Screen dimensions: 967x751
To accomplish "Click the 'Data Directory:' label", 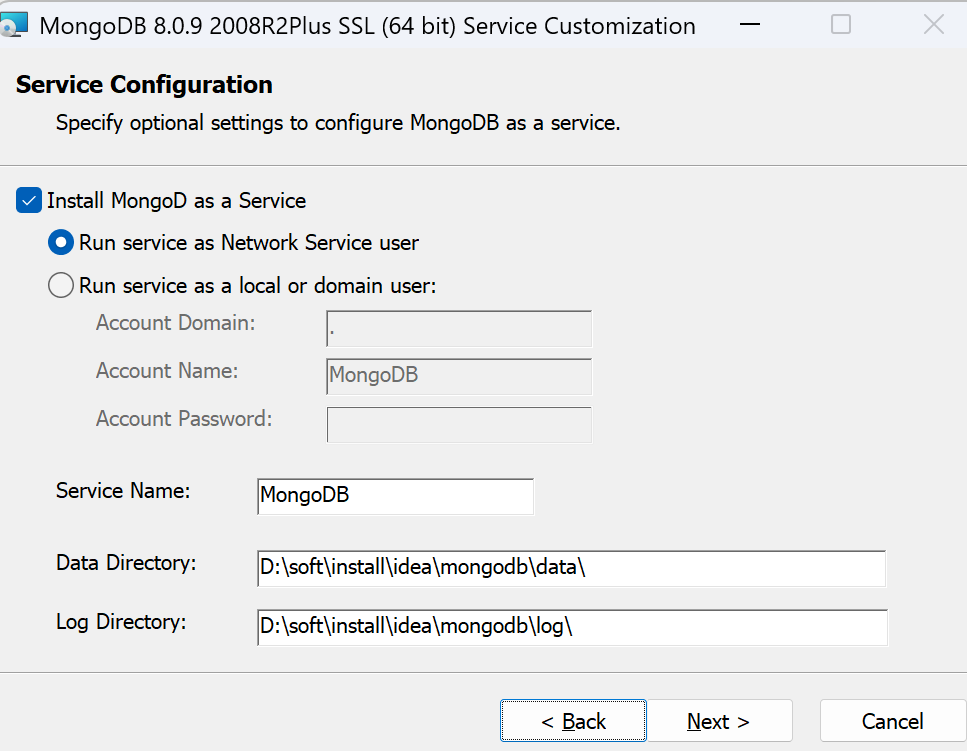I will pyautogui.click(x=126, y=563).
